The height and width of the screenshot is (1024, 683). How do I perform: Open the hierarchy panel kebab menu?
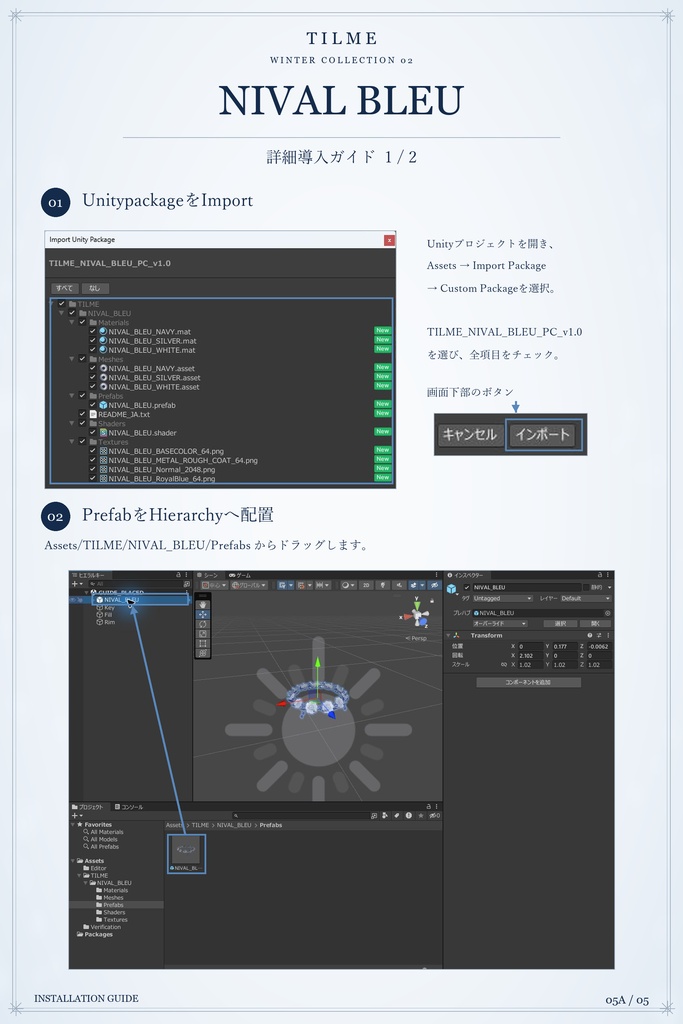(186, 575)
